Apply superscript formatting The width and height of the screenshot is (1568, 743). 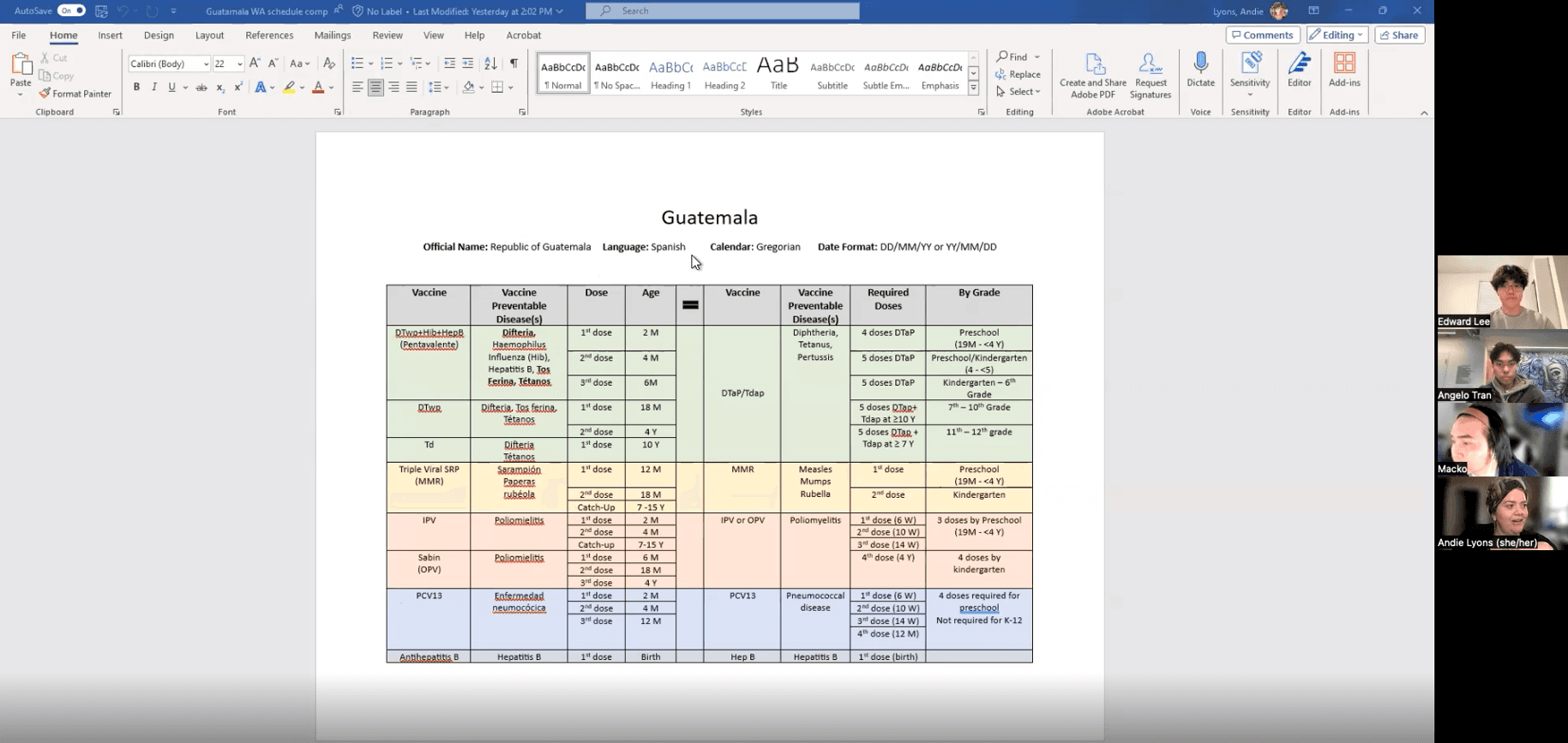237,87
